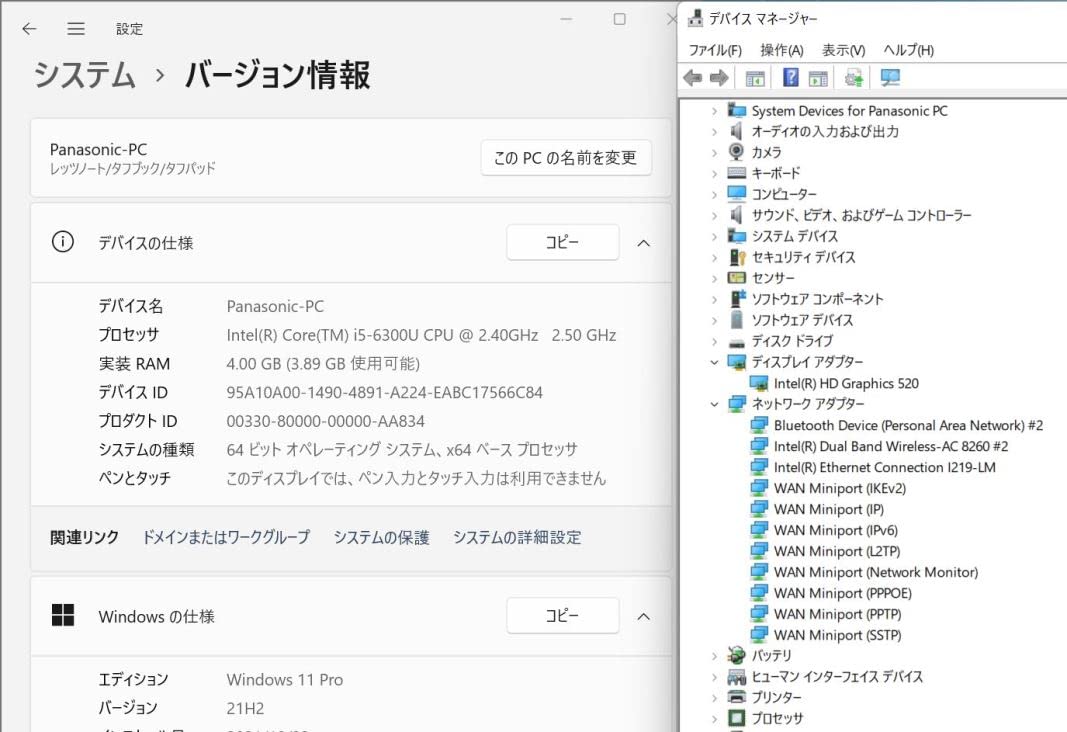This screenshot has width=1067, height=732.
Task: Select the センサー category icon
Action: click(736, 278)
